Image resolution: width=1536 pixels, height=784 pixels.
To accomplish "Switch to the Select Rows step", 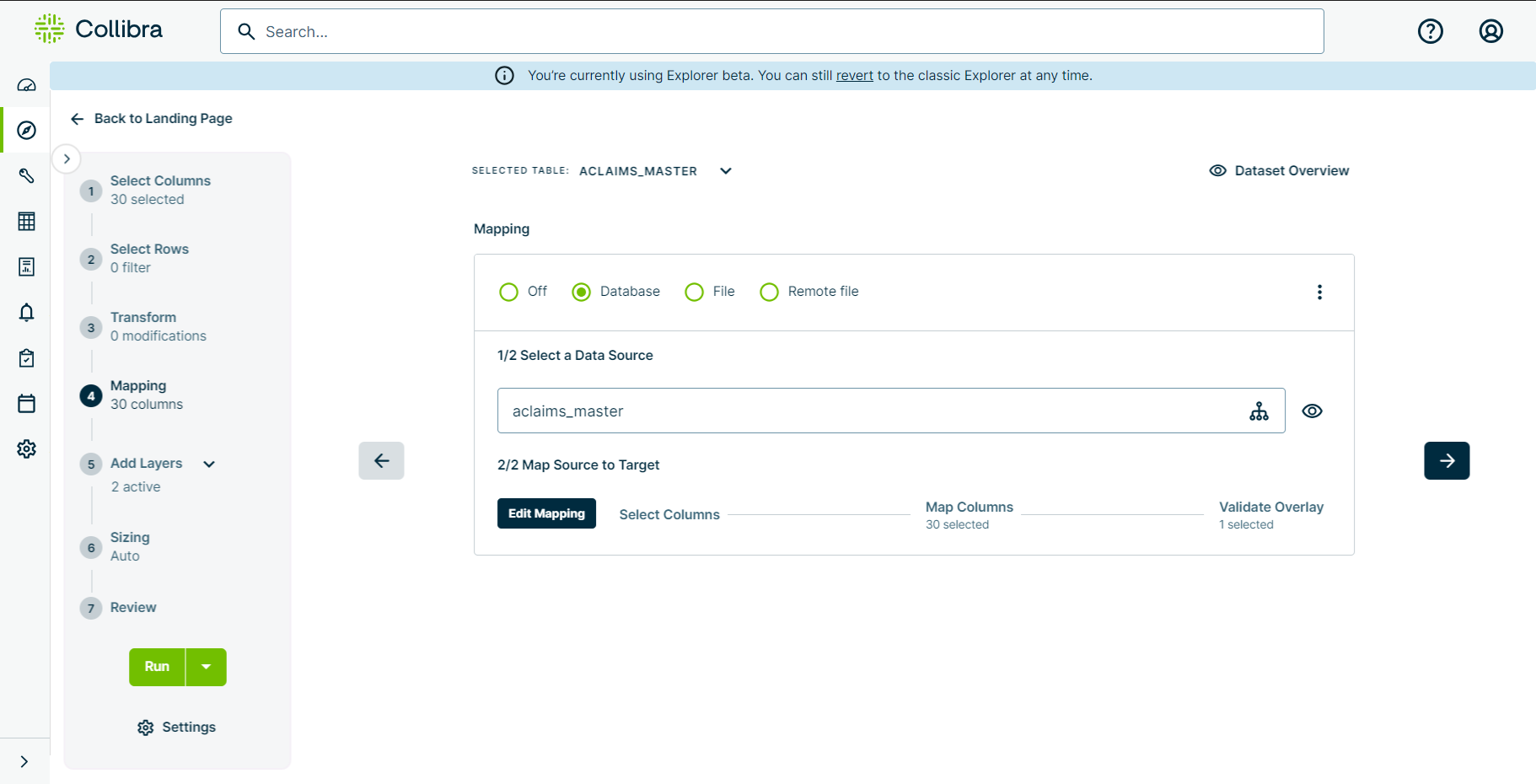I will click(149, 249).
